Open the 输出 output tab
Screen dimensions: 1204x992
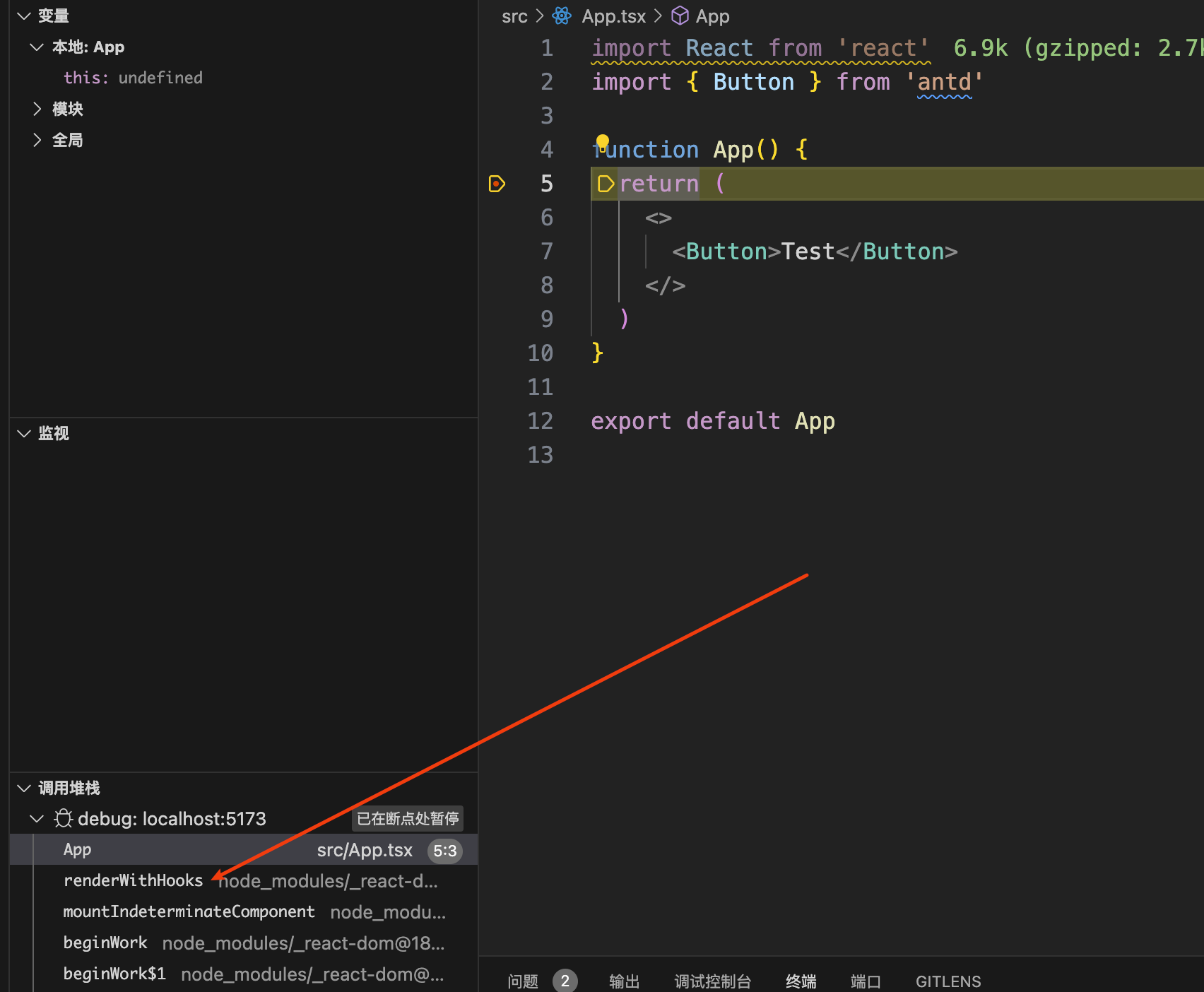click(x=624, y=981)
